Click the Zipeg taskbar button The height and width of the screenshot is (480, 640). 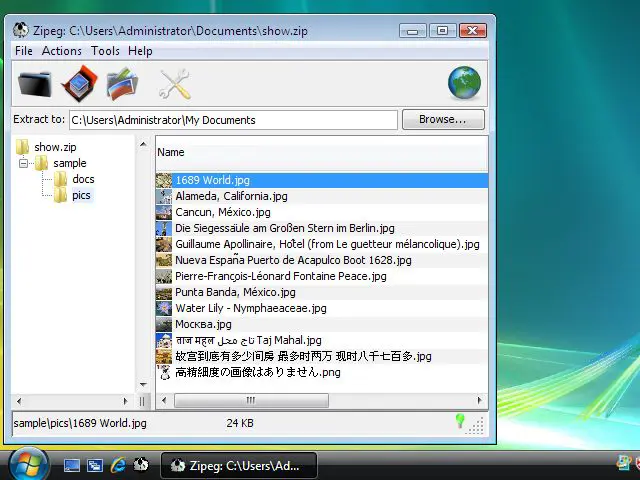239,466
